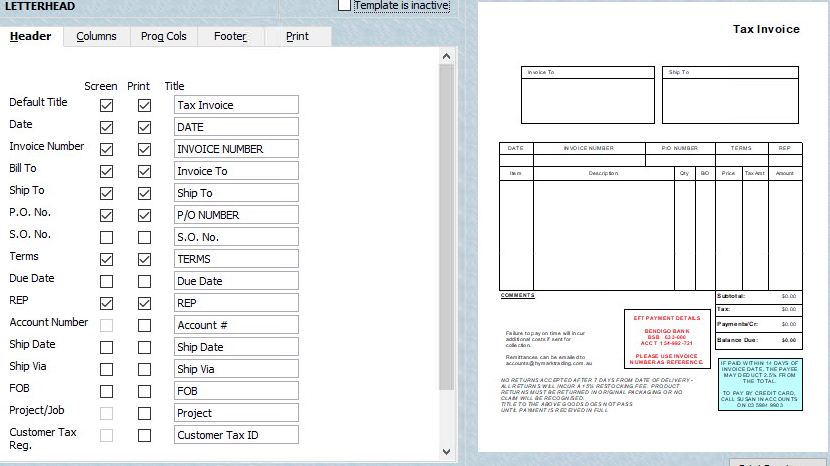
Task: Enable Print checkbox for Customer Tax Reg.
Action: pos(144,435)
